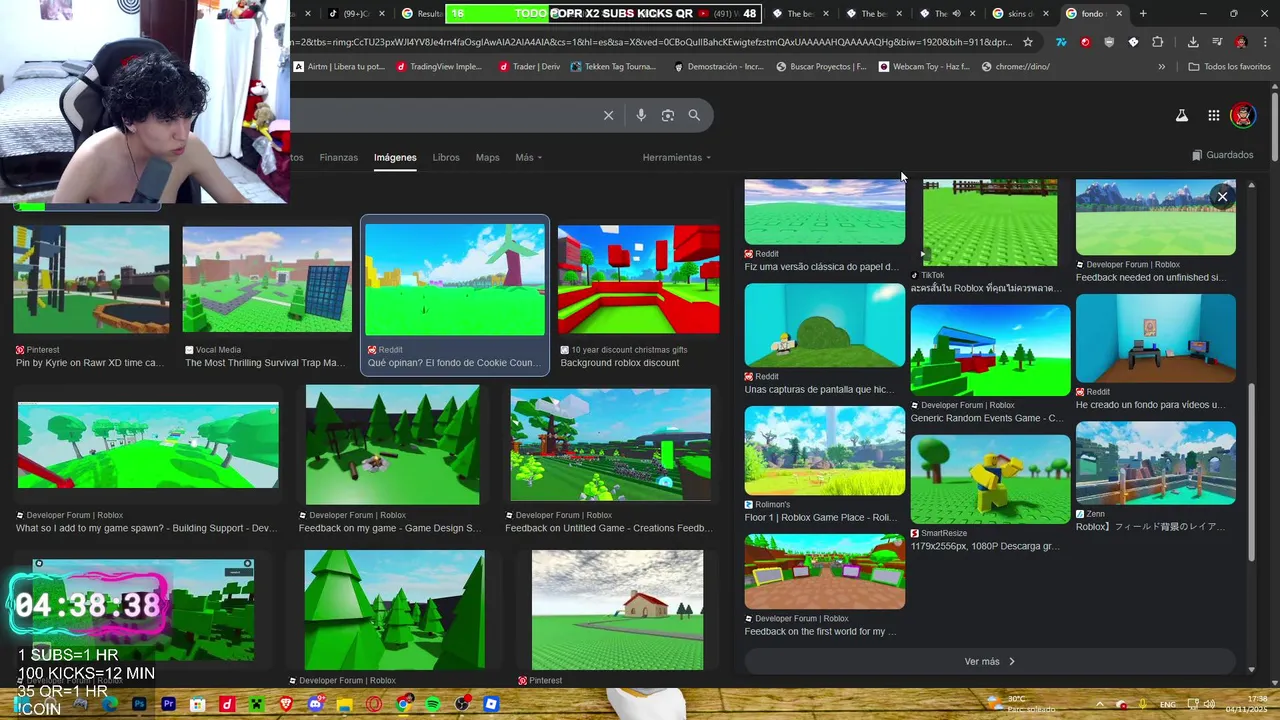Open the Zenn 'Roblox】' related image

(x=1156, y=463)
